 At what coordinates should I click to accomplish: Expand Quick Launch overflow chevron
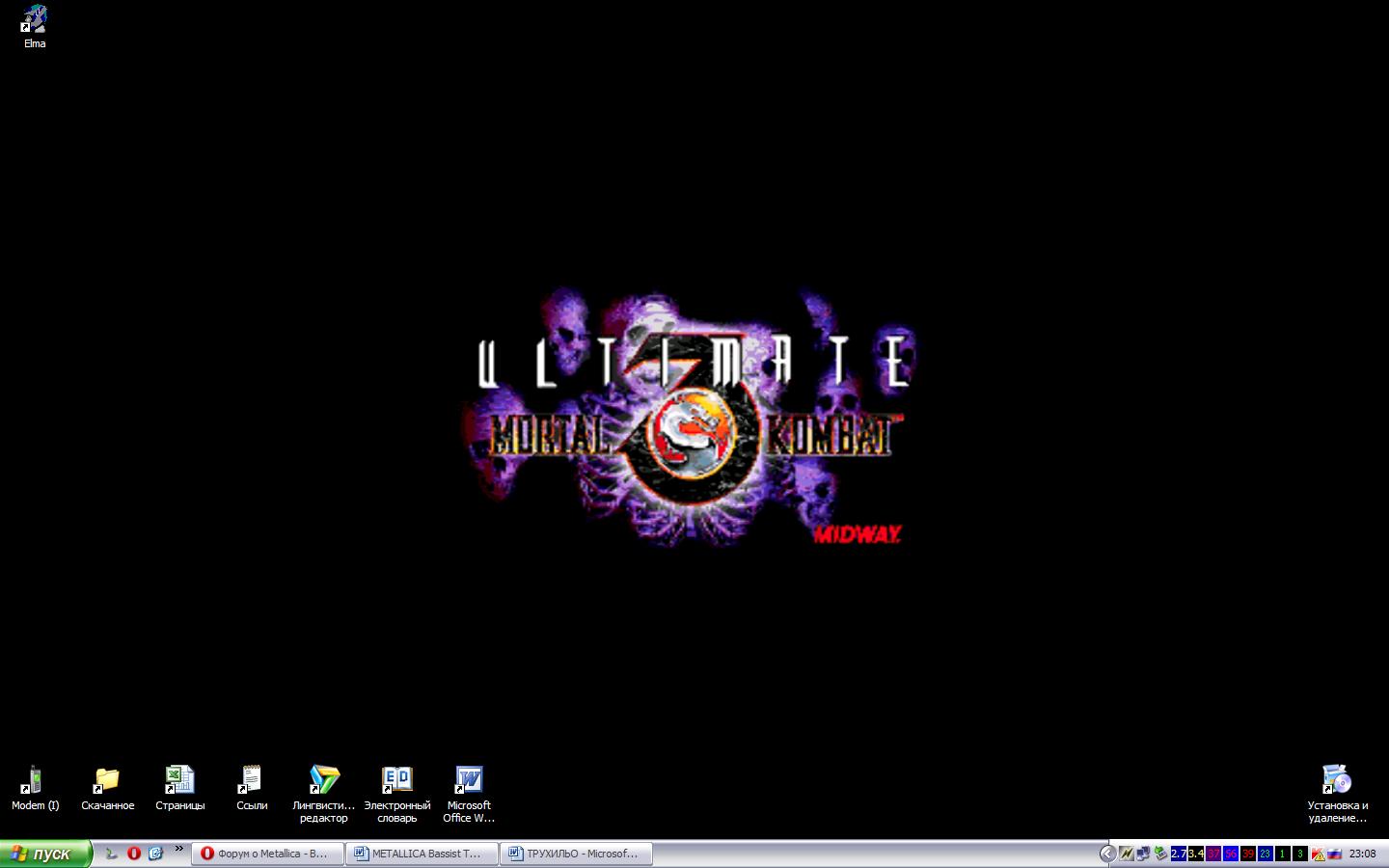coord(178,849)
